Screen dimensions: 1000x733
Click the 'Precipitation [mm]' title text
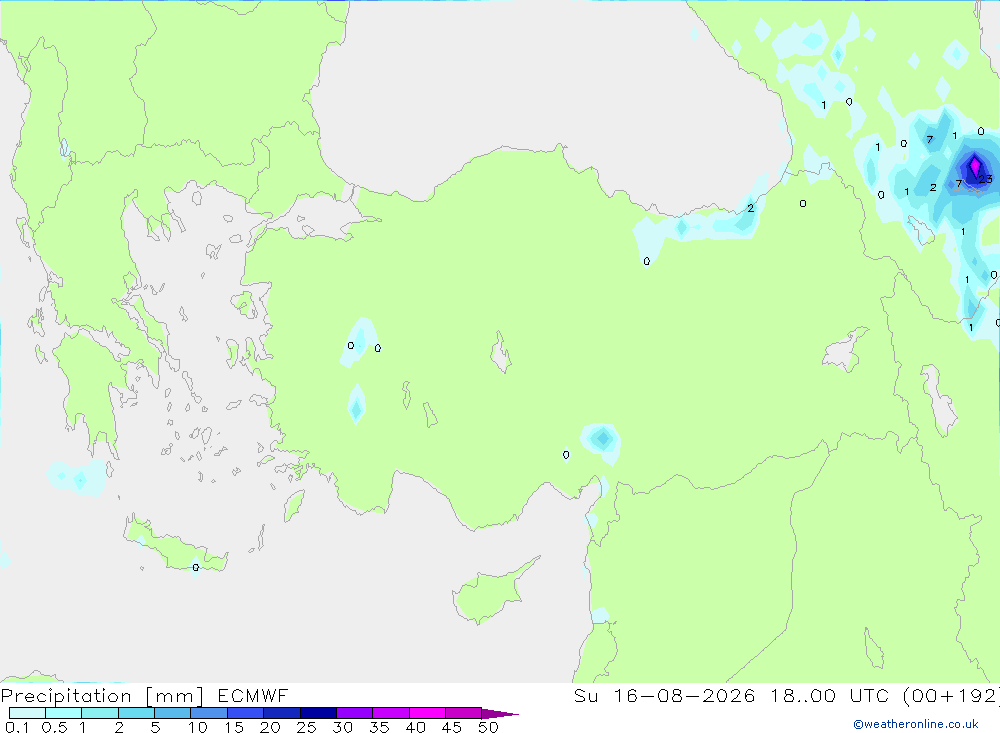(102, 696)
